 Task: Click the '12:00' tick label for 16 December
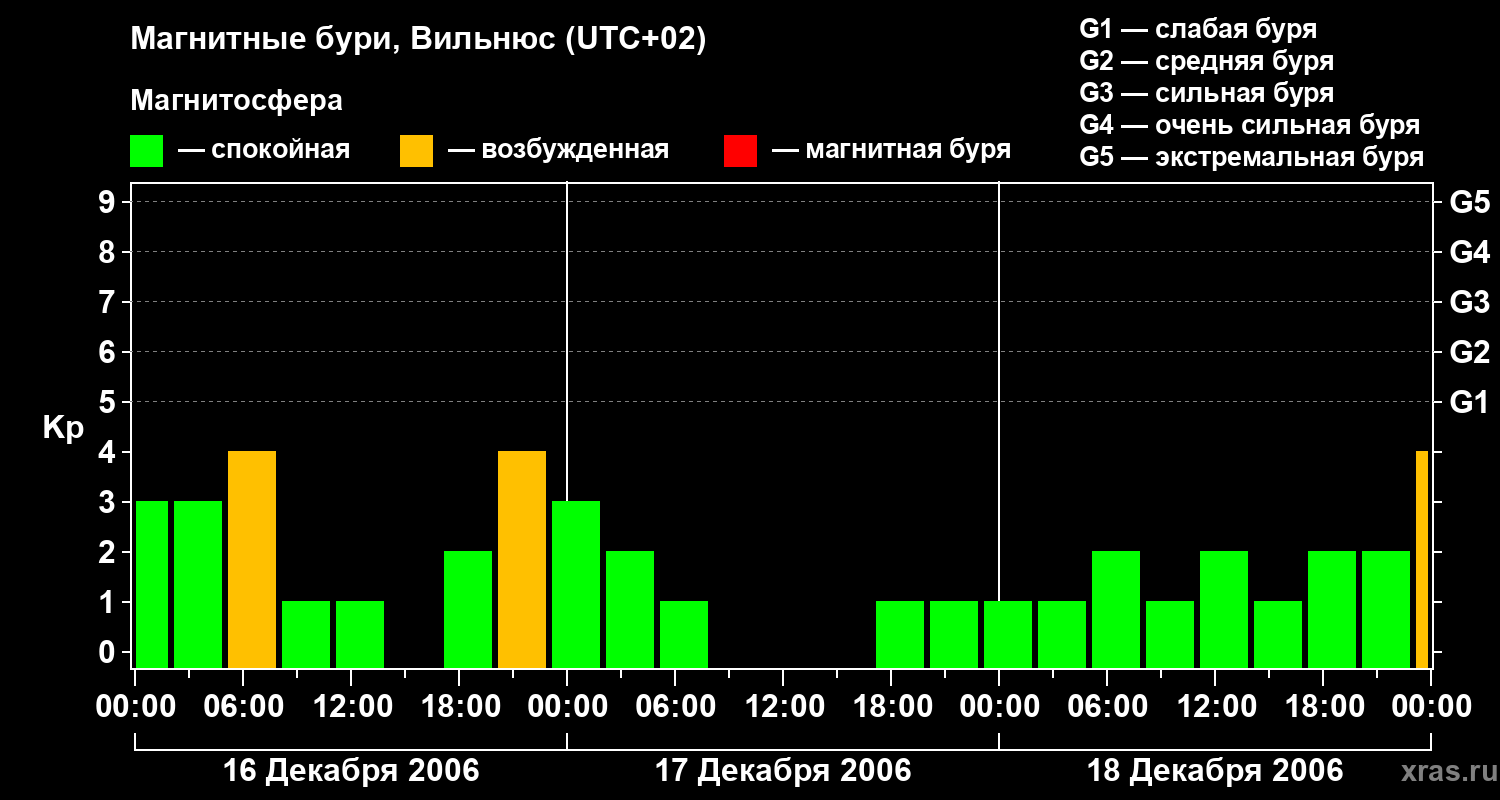351,707
